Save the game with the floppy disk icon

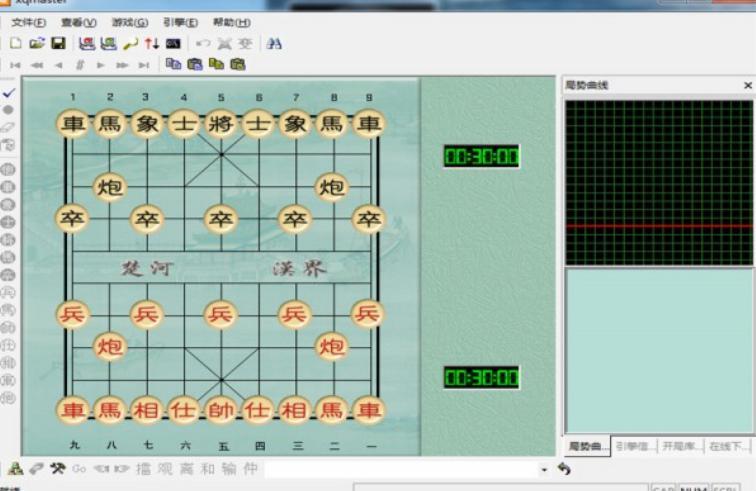point(58,43)
